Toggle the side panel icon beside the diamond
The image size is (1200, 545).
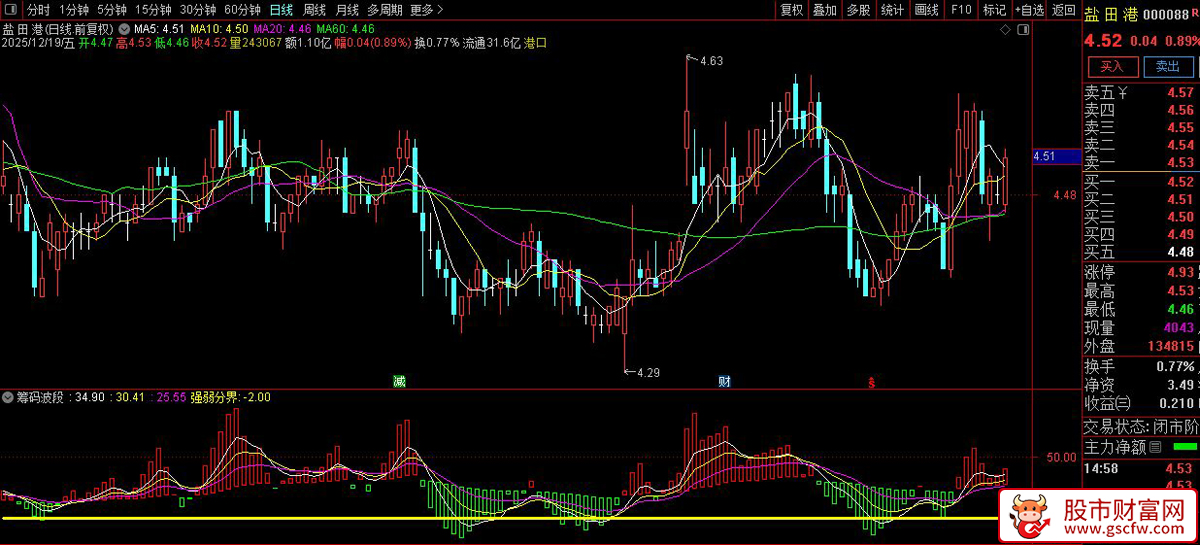1025,31
